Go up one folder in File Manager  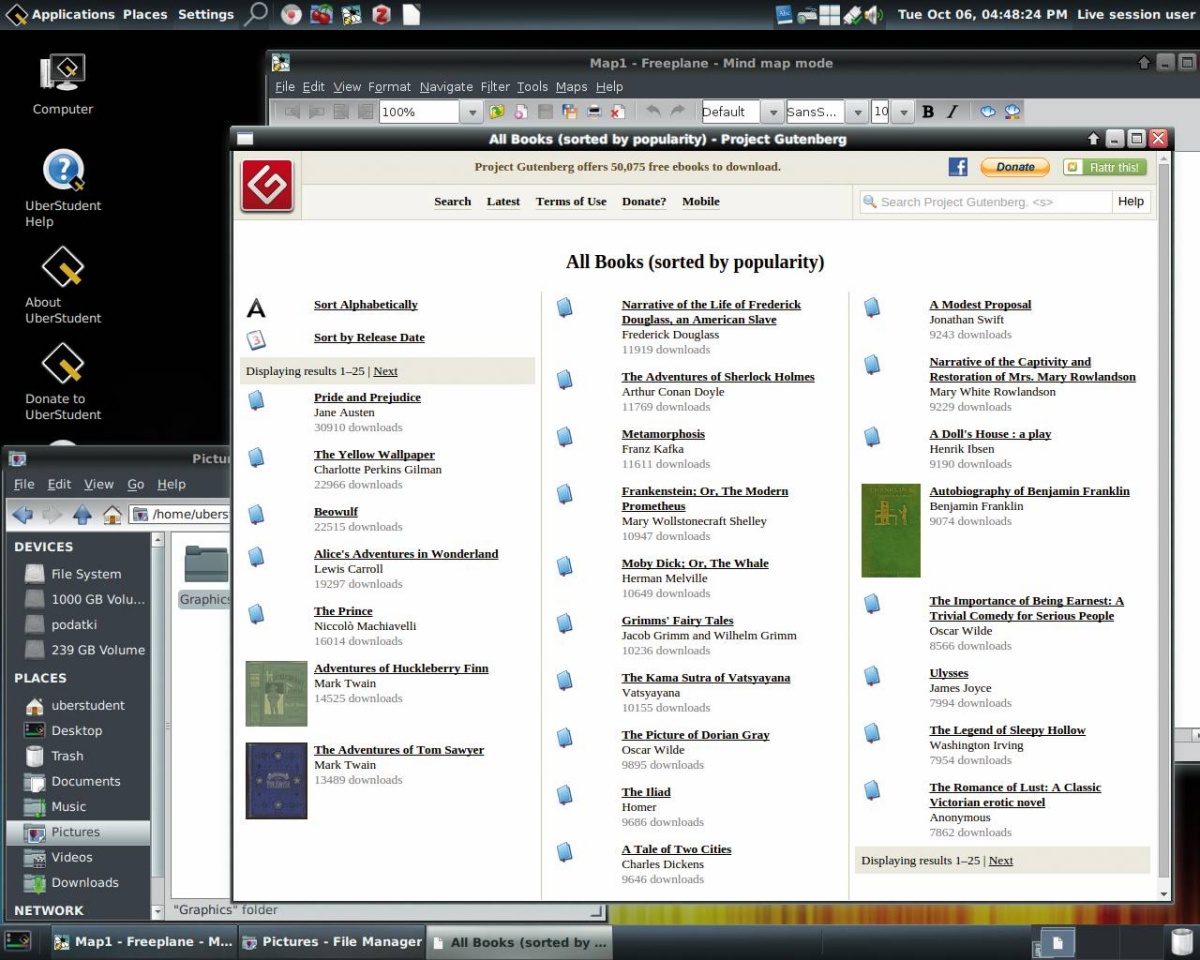[x=82, y=515]
